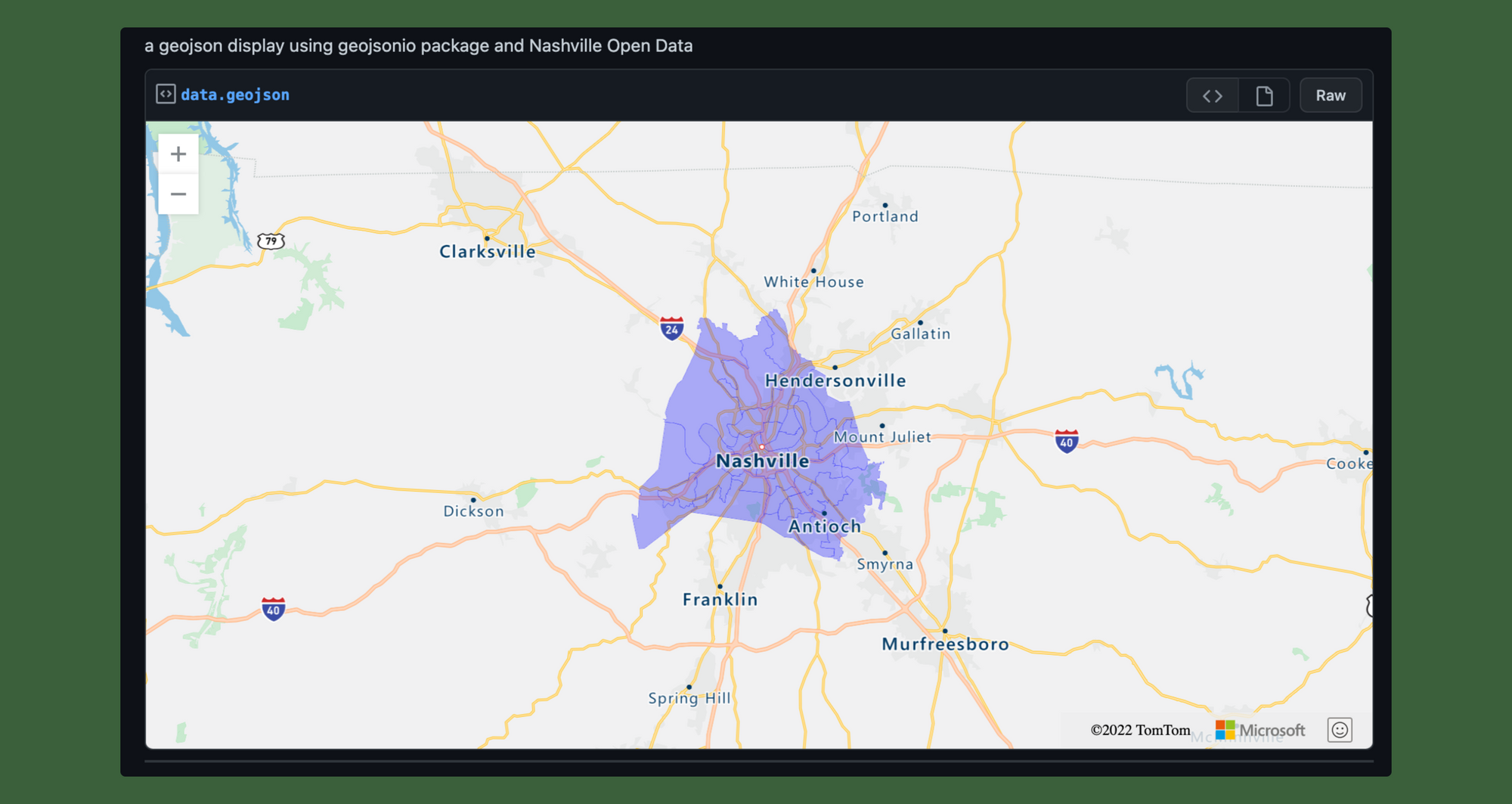Select the Hendersonville city label
This screenshot has width=1512, height=804.
click(x=835, y=380)
